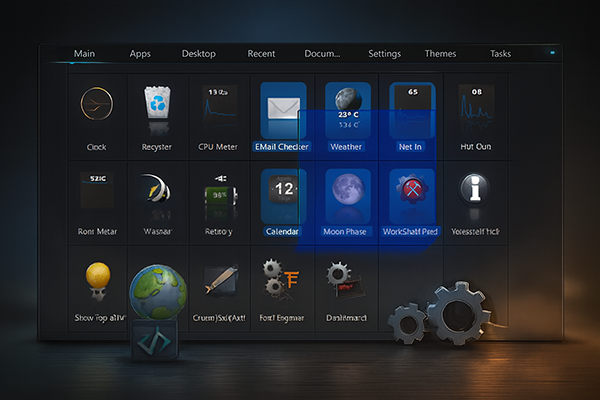Go to the Settings tab

click(384, 54)
